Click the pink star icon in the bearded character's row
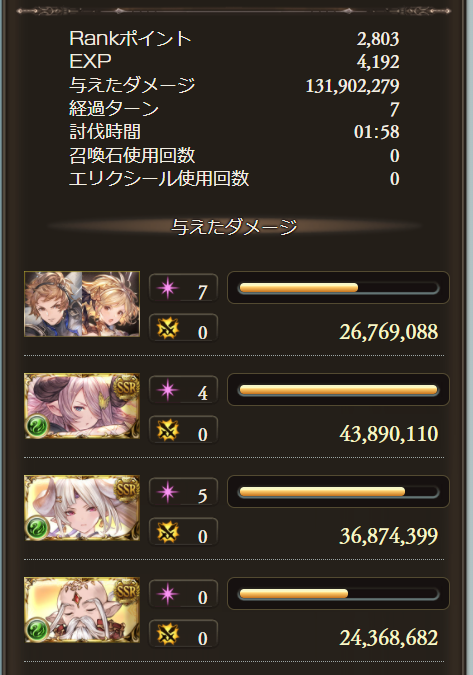This screenshot has height=675, width=473. [x=167, y=594]
